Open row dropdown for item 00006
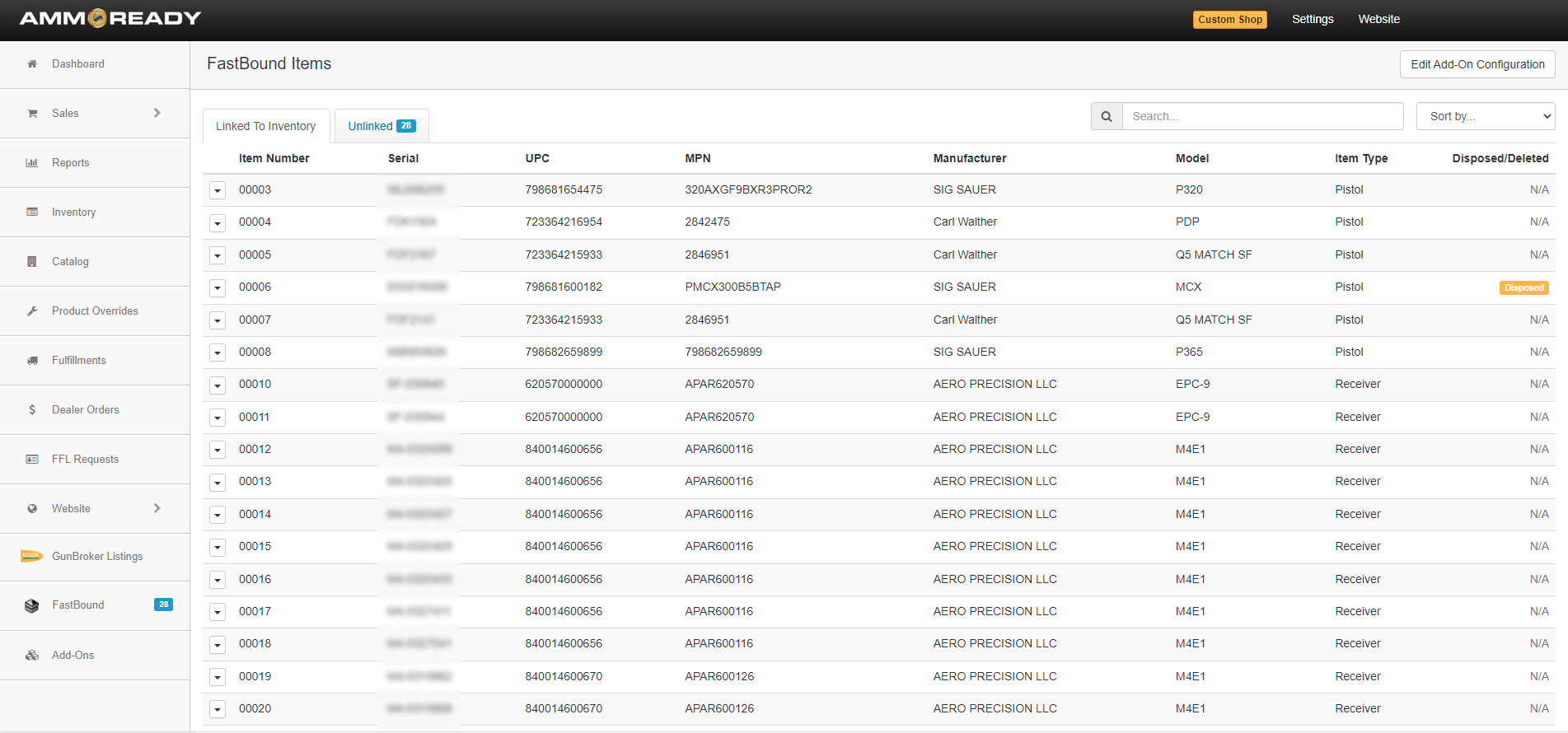Viewport: 1568px width, 733px height. 218,288
